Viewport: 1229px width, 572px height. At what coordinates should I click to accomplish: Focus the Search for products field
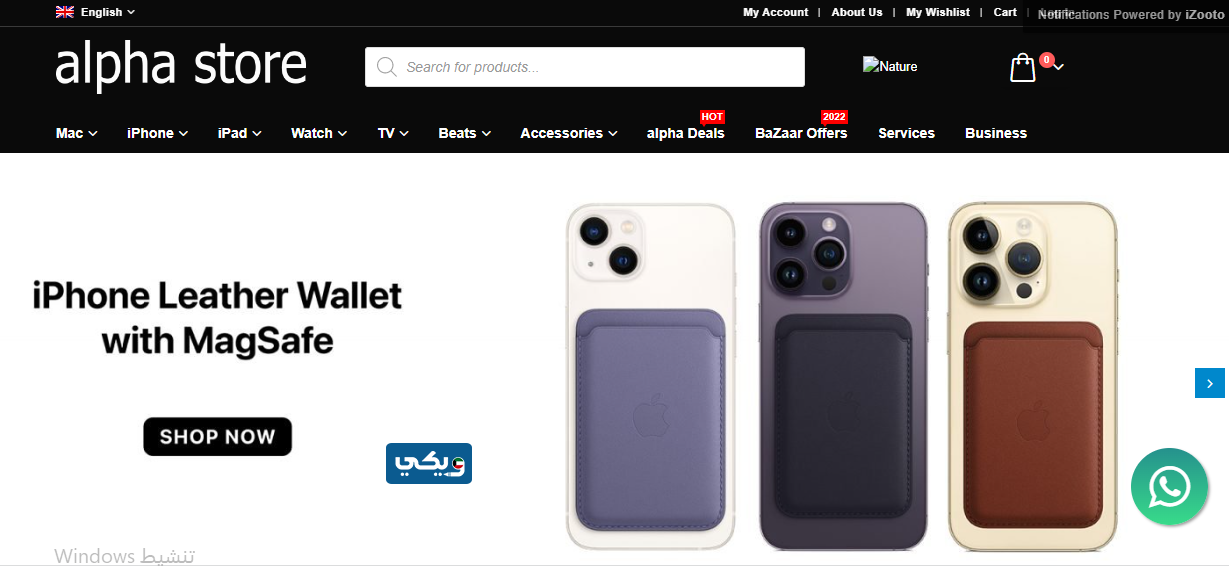(585, 67)
